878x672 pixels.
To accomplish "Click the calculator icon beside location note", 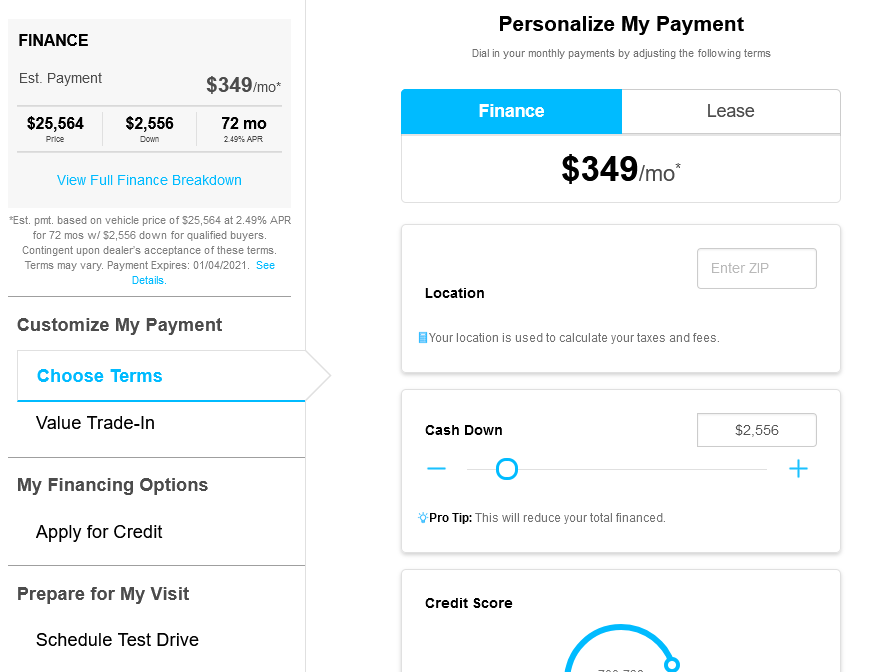I will [x=423, y=338].
